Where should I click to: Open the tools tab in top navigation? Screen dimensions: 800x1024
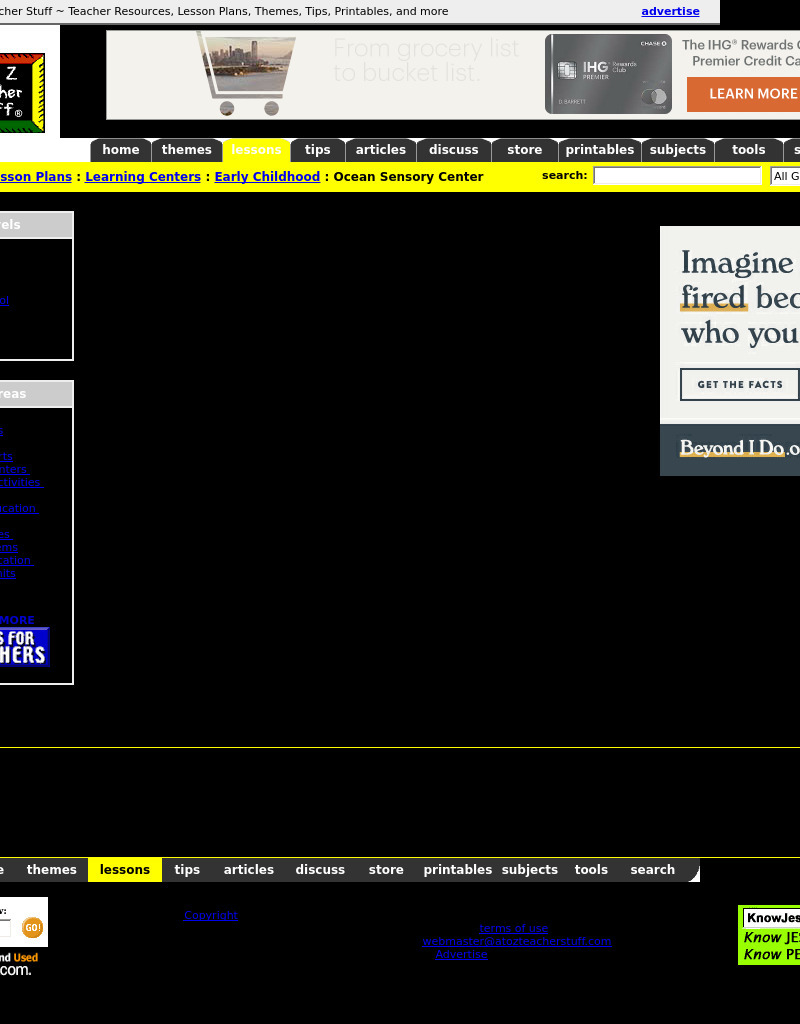point(748,150)
